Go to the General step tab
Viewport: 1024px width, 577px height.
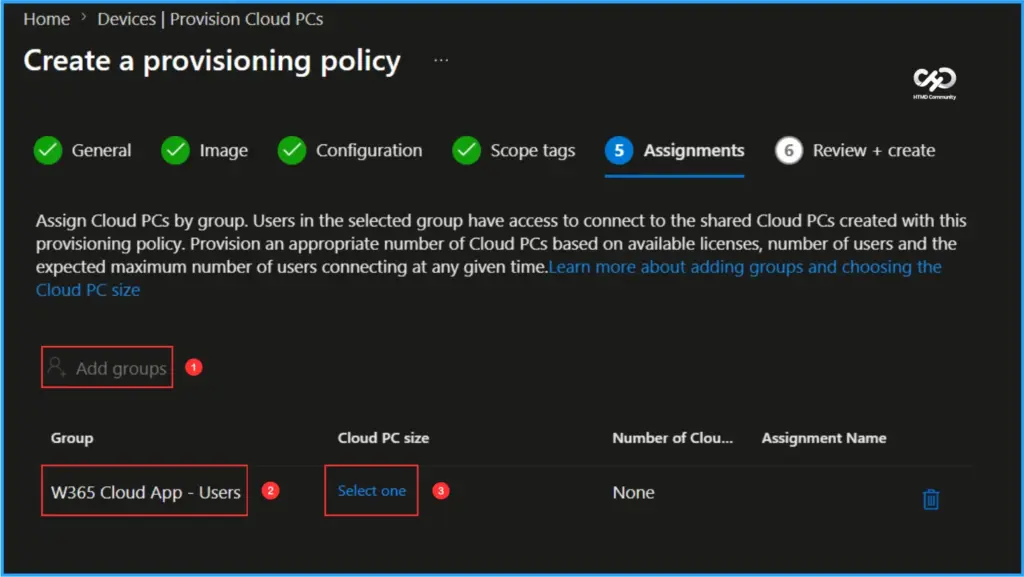pyautogui.click(x=82, y=150)
